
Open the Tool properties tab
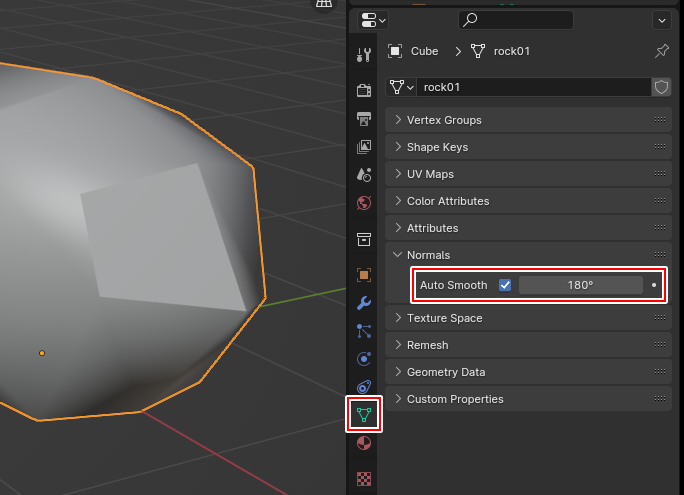364,54
